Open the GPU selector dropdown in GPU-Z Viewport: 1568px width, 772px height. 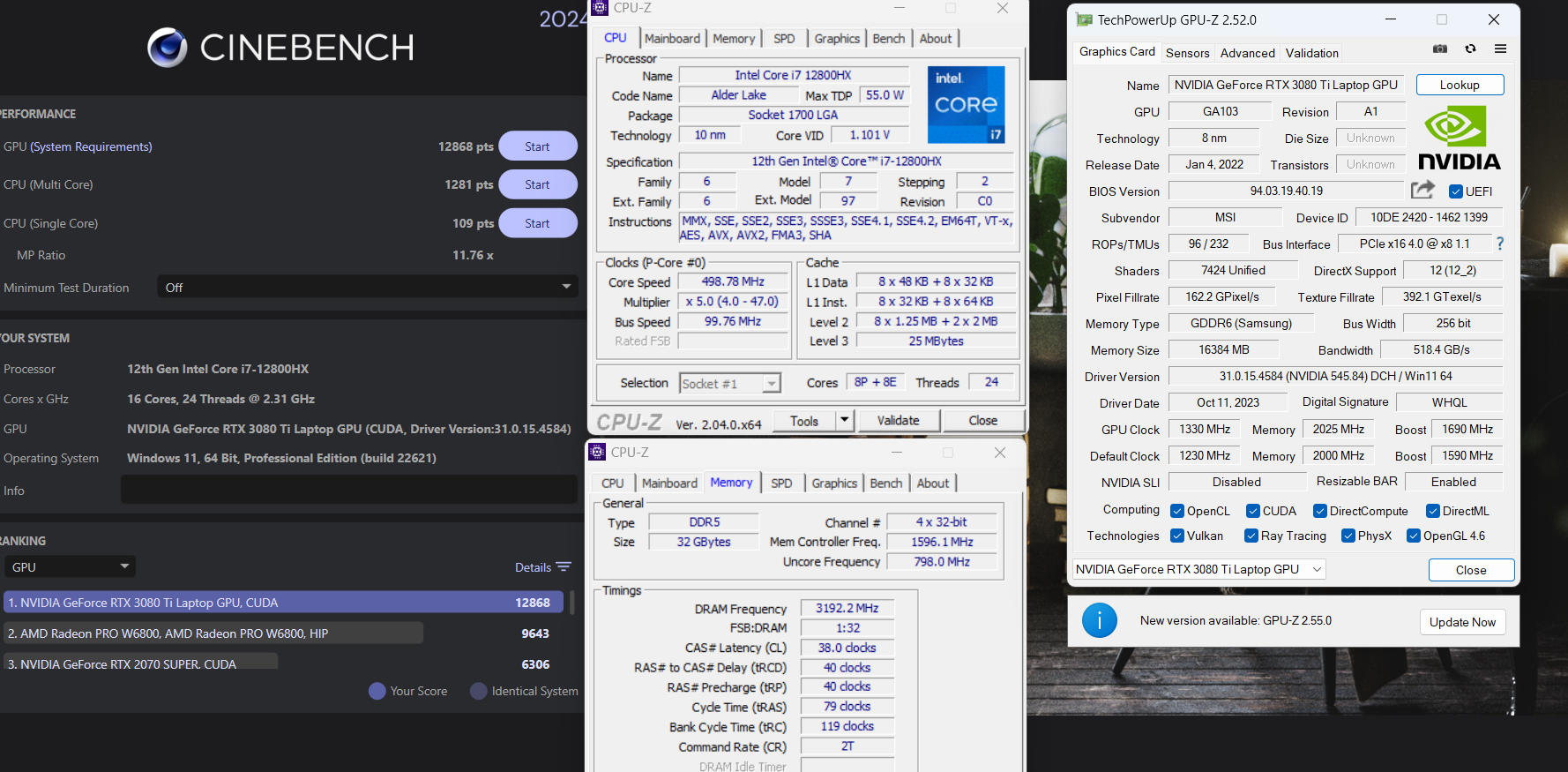click(1199, 569)
